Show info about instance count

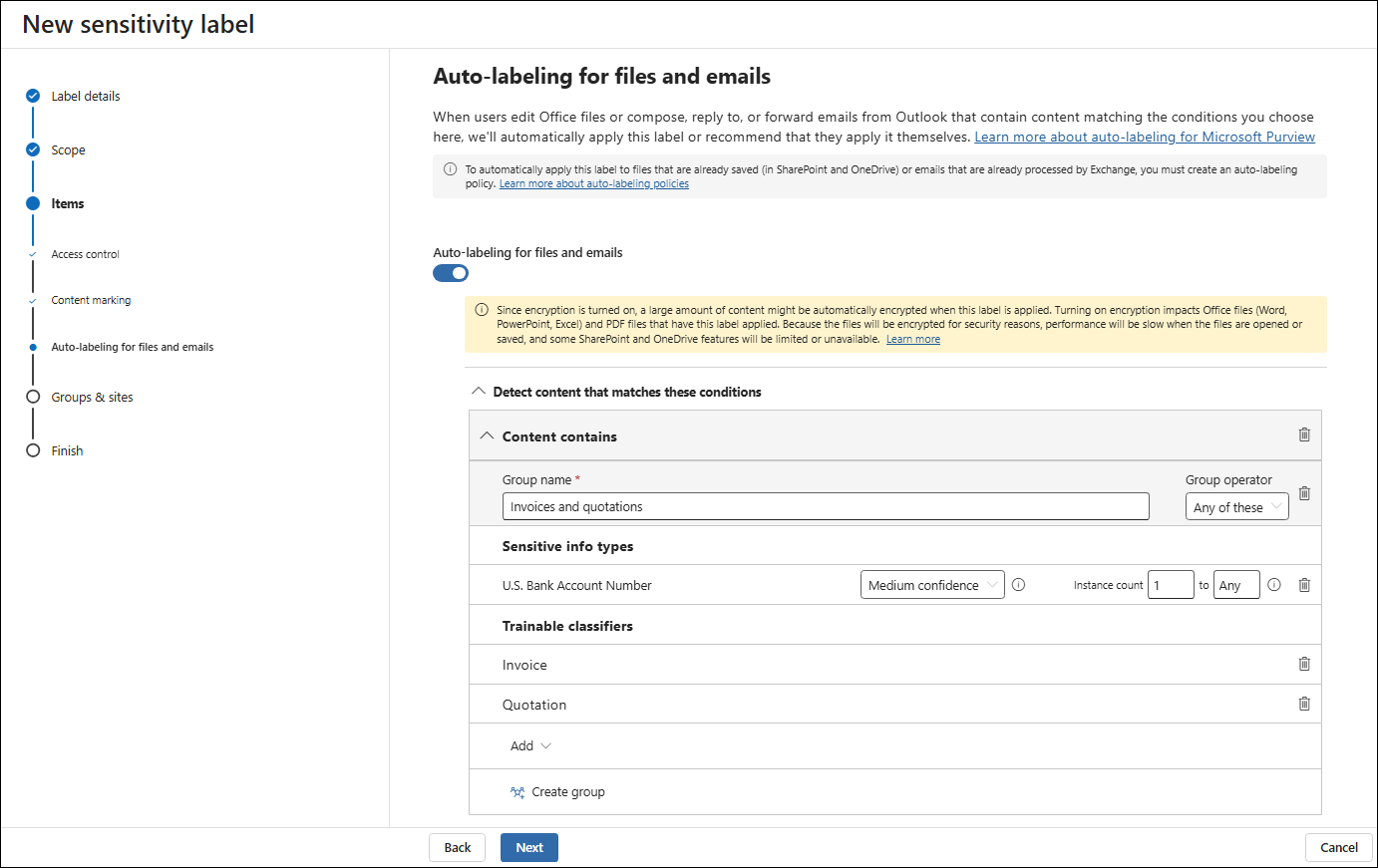tap(1274, 585)
